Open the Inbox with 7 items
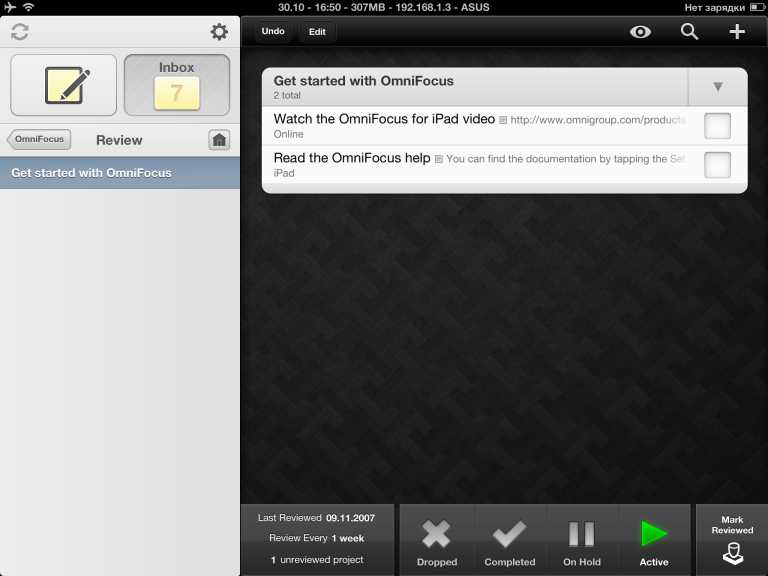 tap(177, 85)
